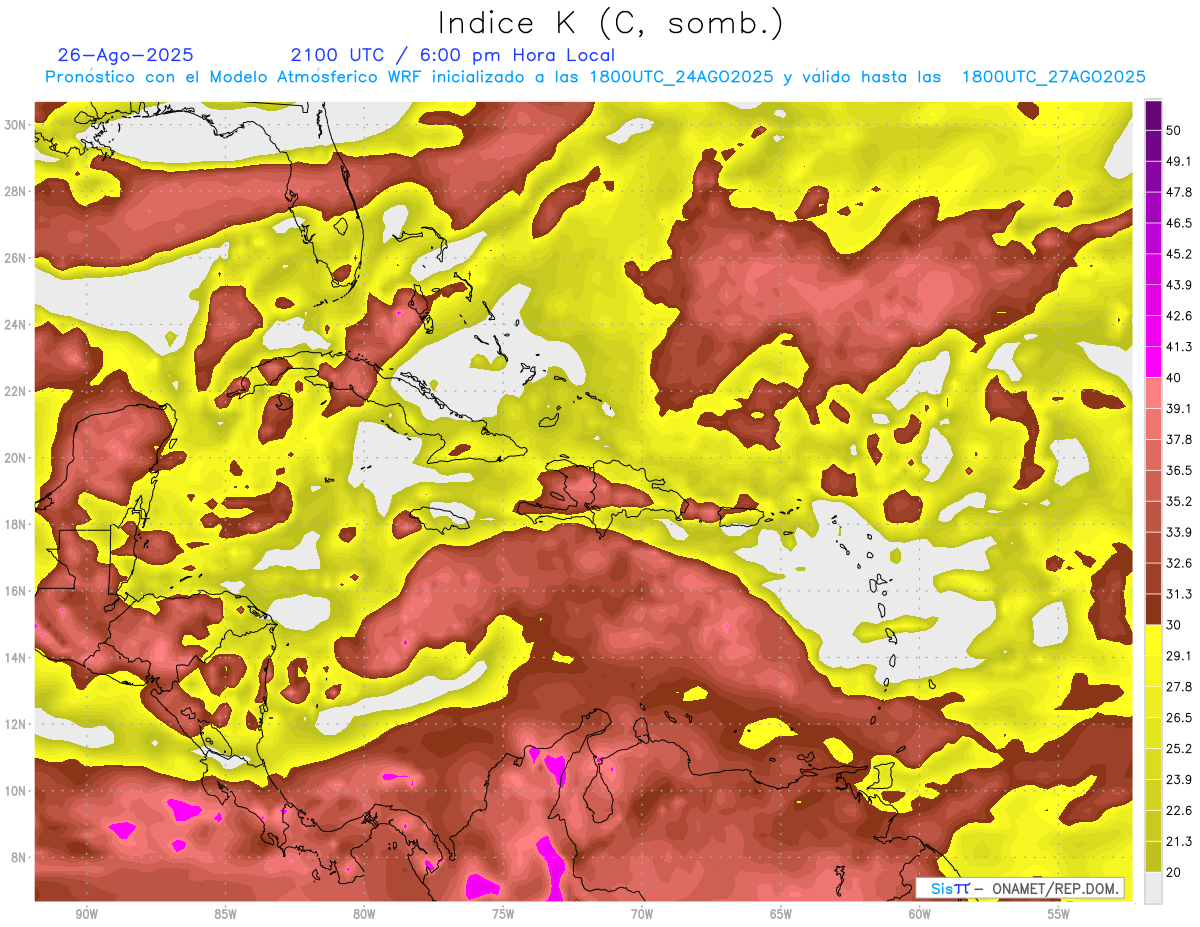Pick the bright yellow legend band between 29.1 and 30
Image resolution: width=1200 pixels, height=927 pixels.
pyautogui.click(x=1153, y=640)
